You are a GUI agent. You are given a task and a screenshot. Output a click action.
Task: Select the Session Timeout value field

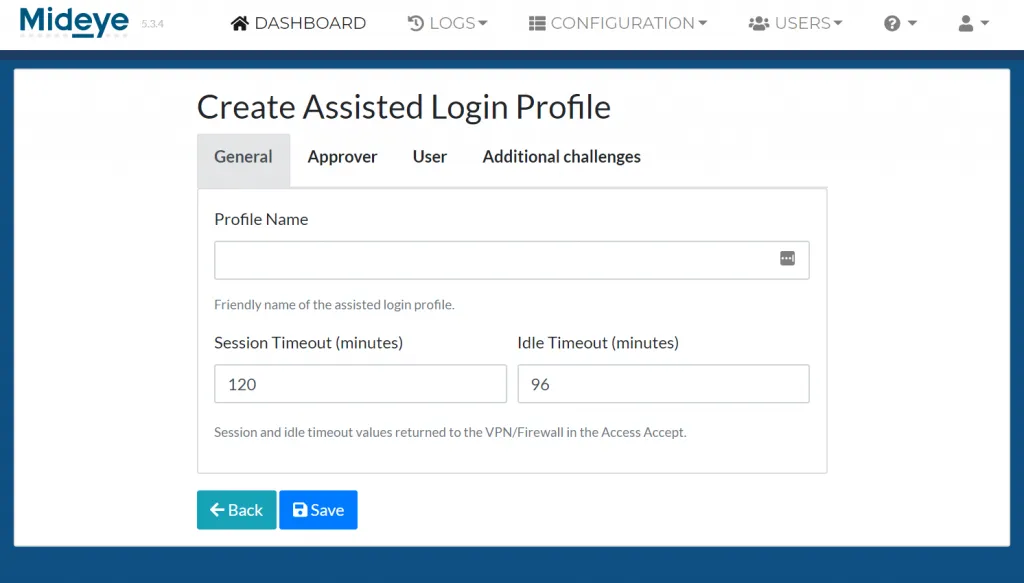tap(360, 383)
